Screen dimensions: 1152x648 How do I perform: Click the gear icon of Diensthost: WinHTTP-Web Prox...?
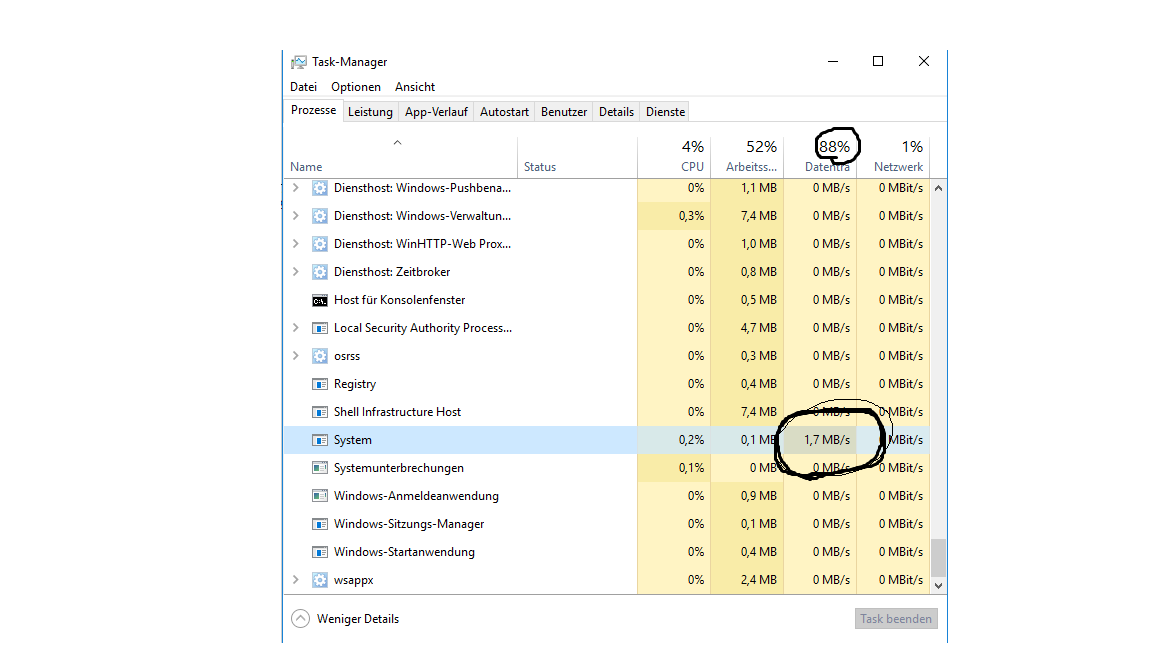(x=320, y=244)
